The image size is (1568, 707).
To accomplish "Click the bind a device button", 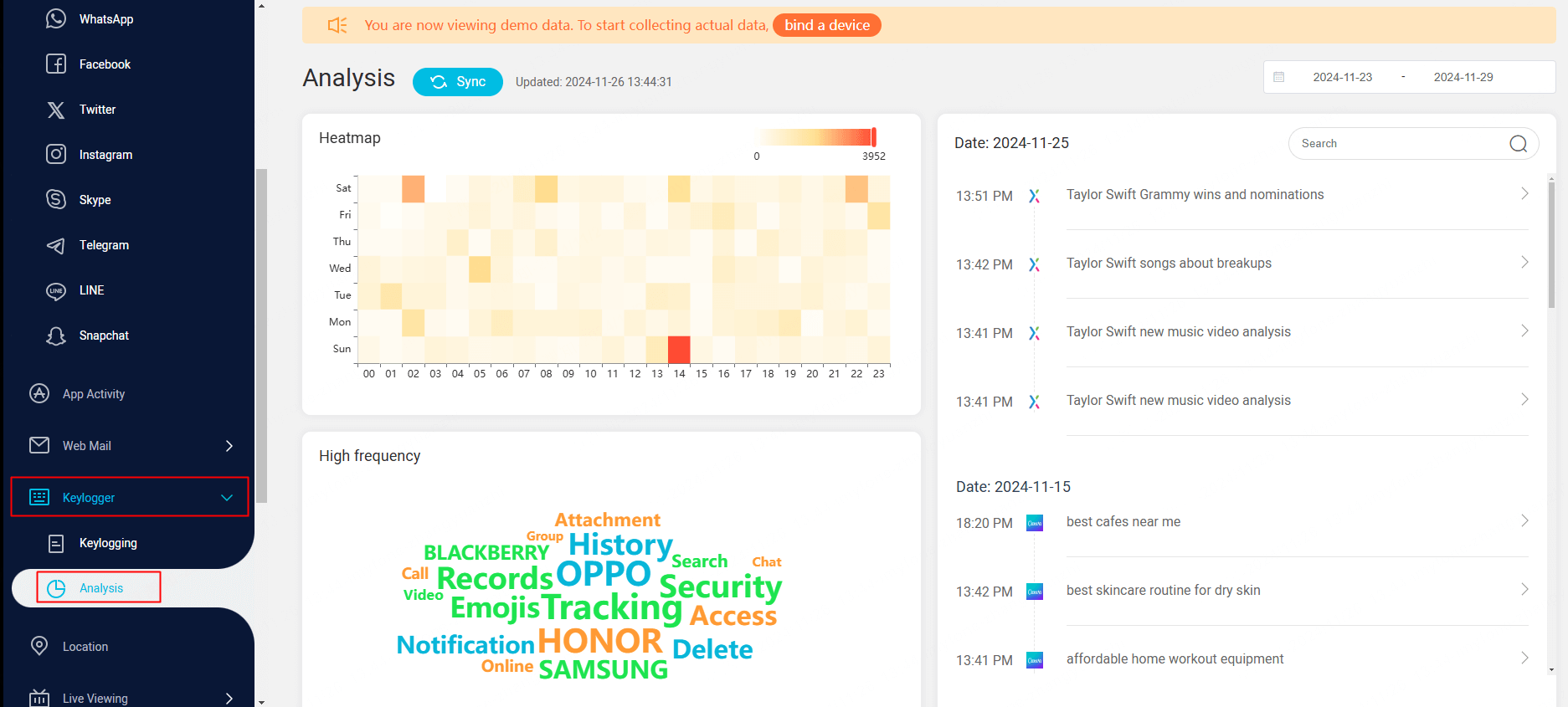I will [827, 25].
